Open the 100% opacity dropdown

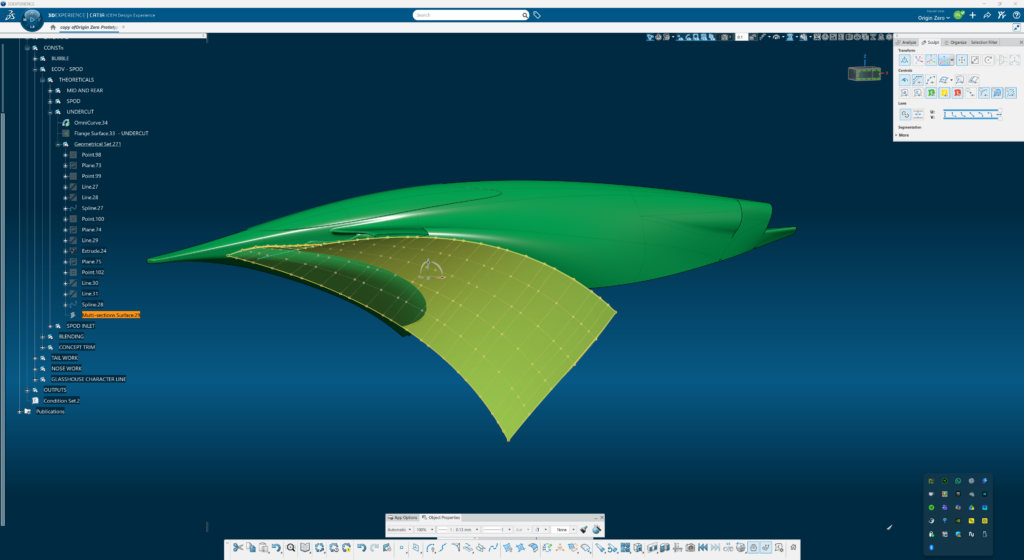424,529
